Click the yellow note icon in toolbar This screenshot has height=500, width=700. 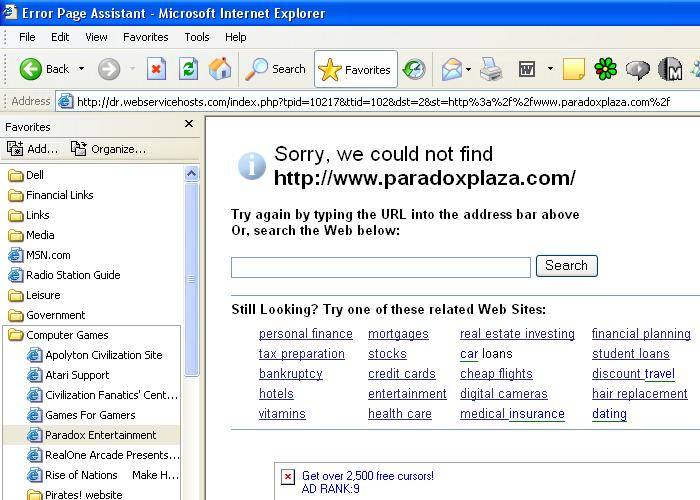573,69
